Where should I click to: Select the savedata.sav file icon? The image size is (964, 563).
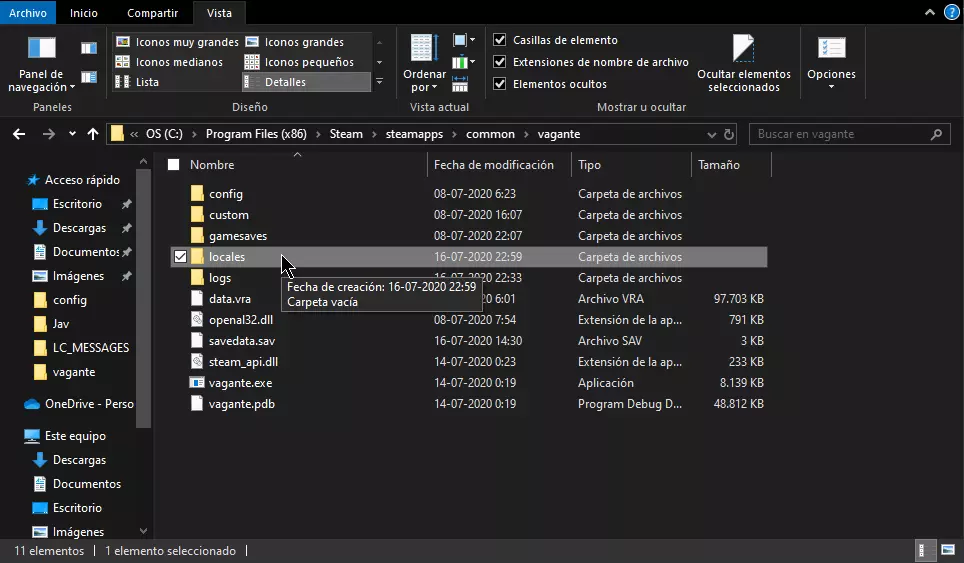tap(197, 341)
